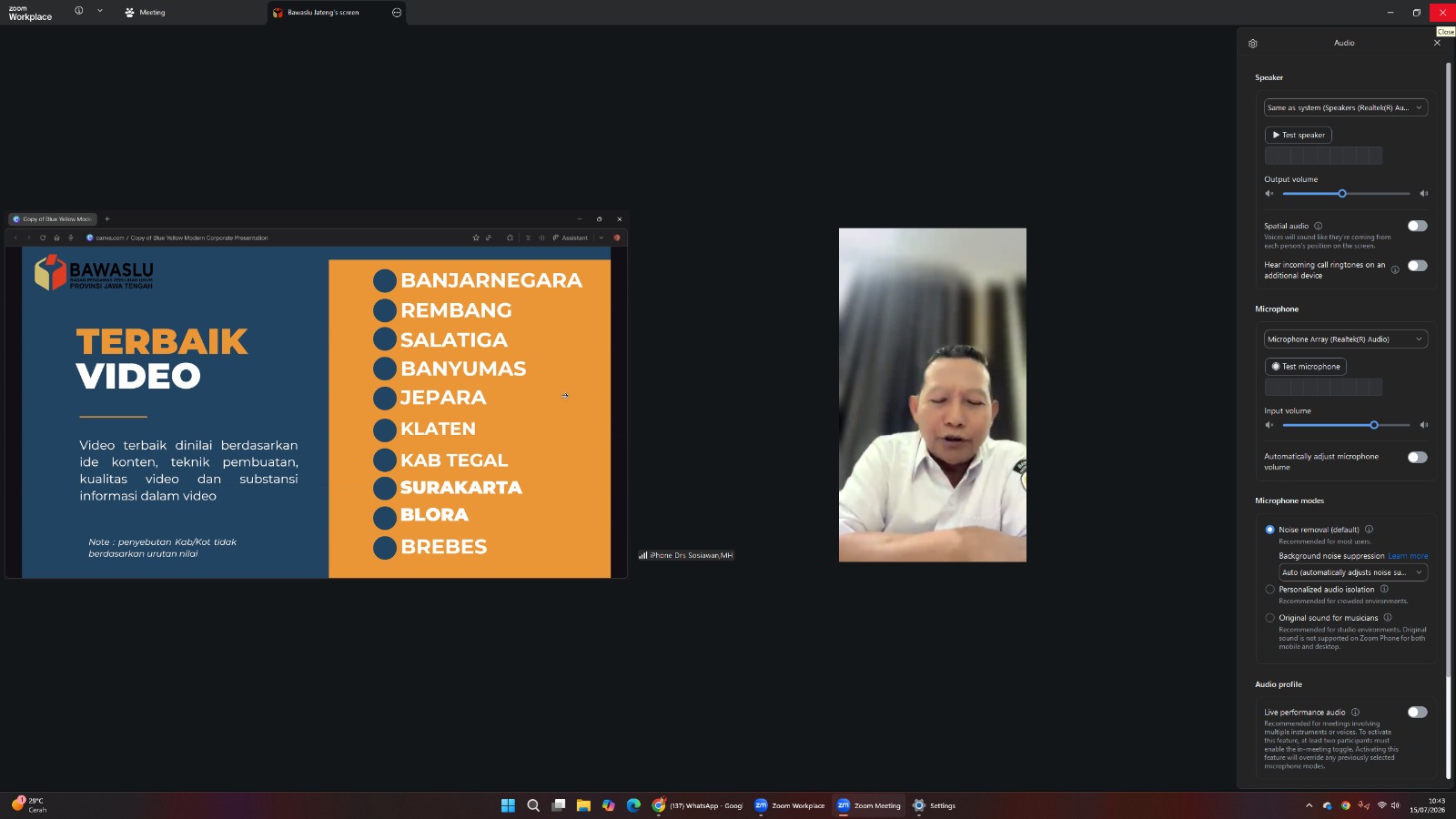Click the input volume mute icon

[x=1269, y=425]
